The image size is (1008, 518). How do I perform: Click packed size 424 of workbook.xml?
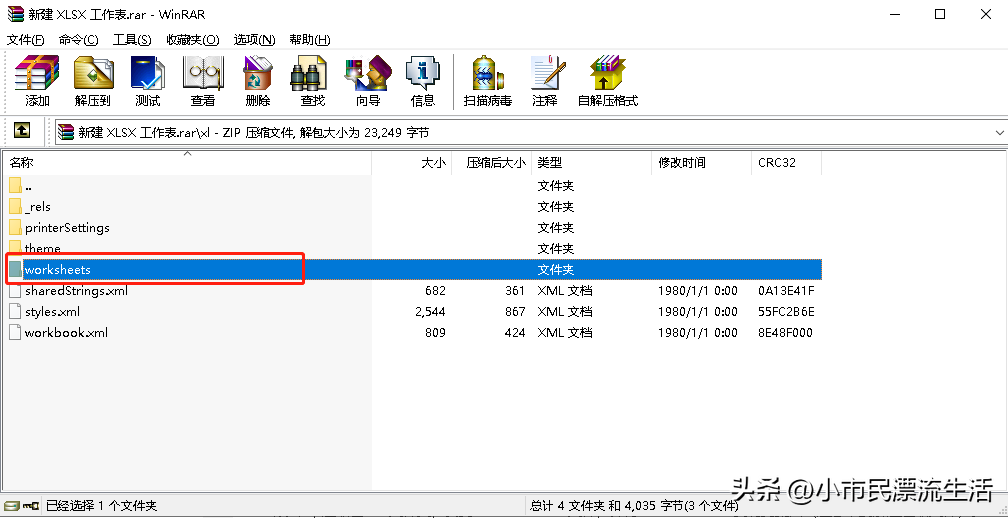pos(515,332)
